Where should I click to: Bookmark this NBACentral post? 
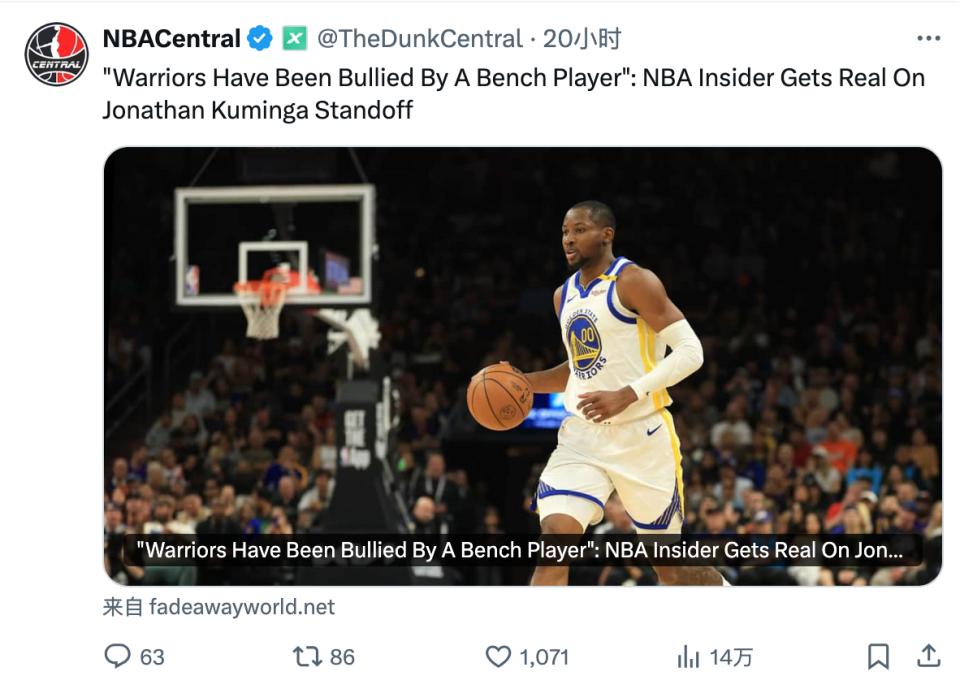click(878, 656)
